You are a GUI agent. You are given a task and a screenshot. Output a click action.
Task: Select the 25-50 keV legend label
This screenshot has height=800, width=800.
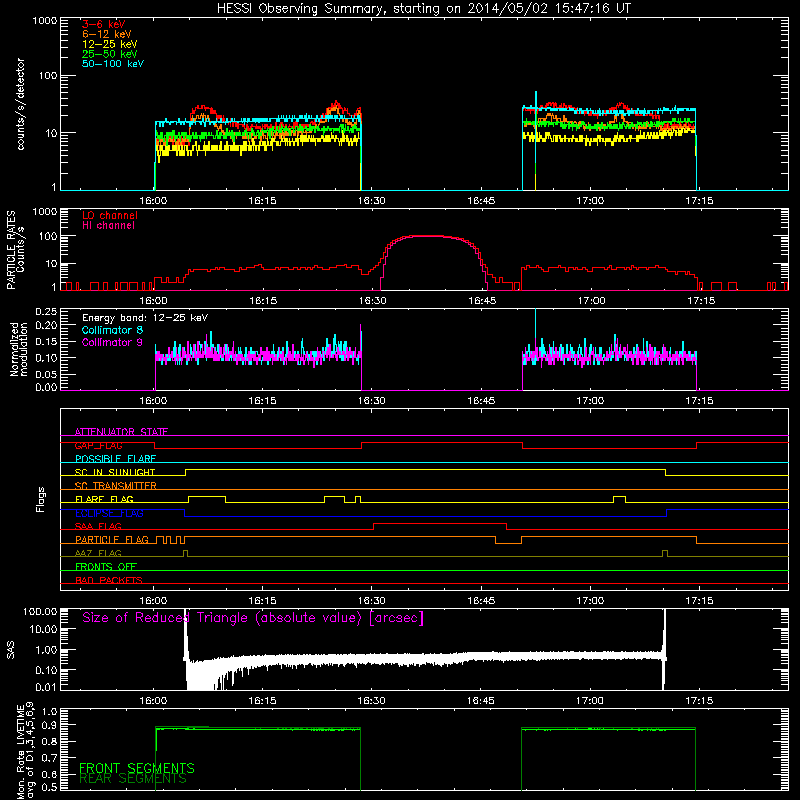click(110, 54)
